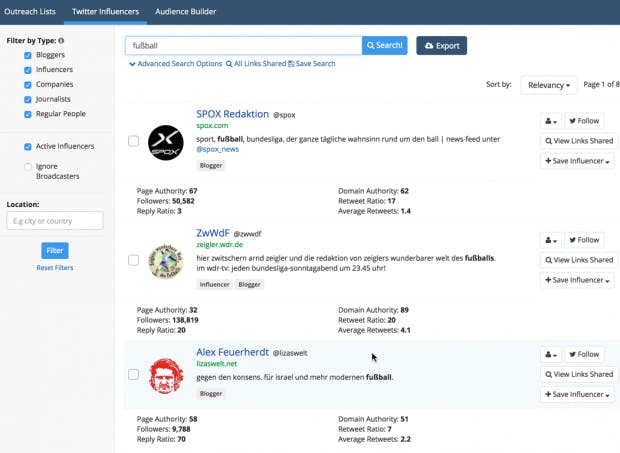Click the ZwWdF avatar image
The image size is (620, 453).
(166, 261)
